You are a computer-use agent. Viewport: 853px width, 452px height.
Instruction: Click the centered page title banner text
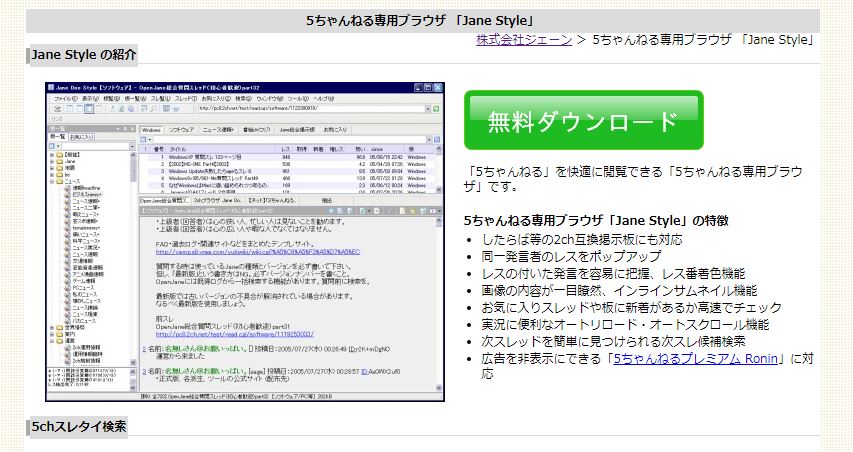coord(419,21)
